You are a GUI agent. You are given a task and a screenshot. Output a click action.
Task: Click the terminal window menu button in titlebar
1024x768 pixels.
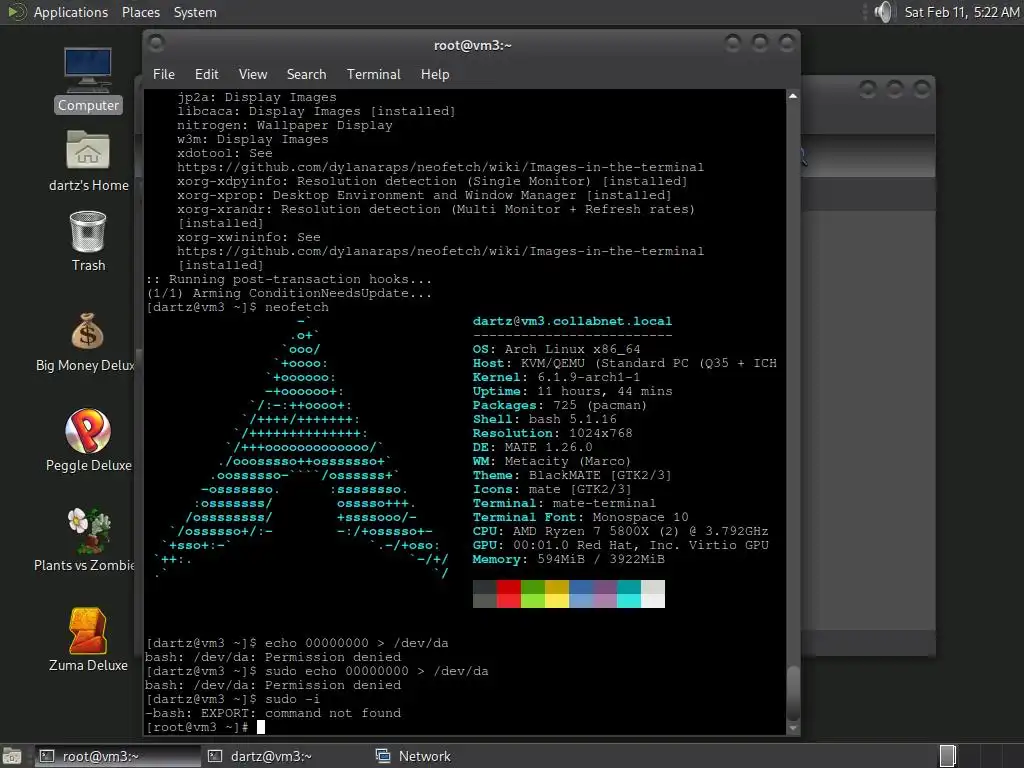click(156, 44)
